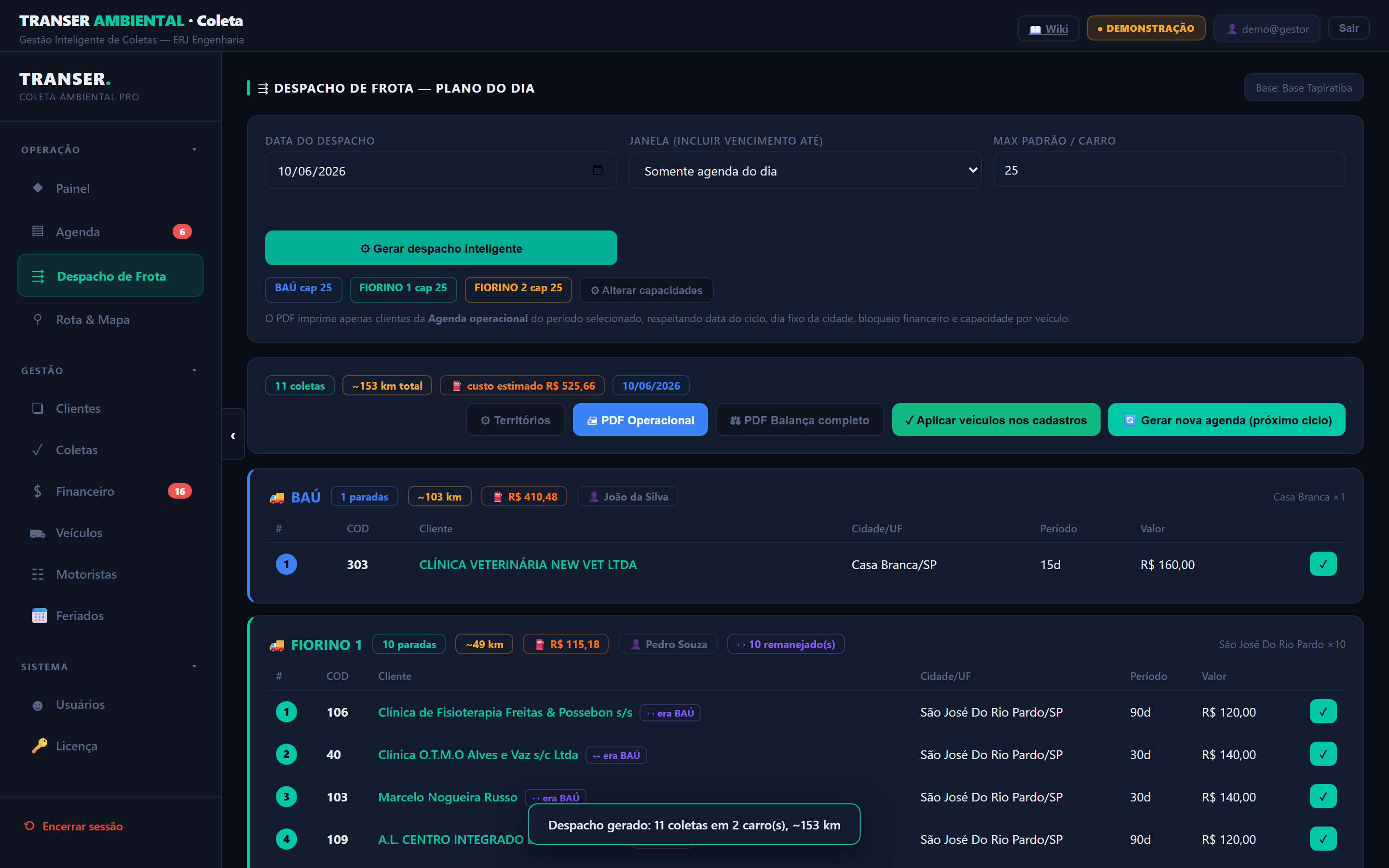This screenshot has height=868, width=1389.
Task: Open the Wiki link
Action: click(x=1048, y=29)
